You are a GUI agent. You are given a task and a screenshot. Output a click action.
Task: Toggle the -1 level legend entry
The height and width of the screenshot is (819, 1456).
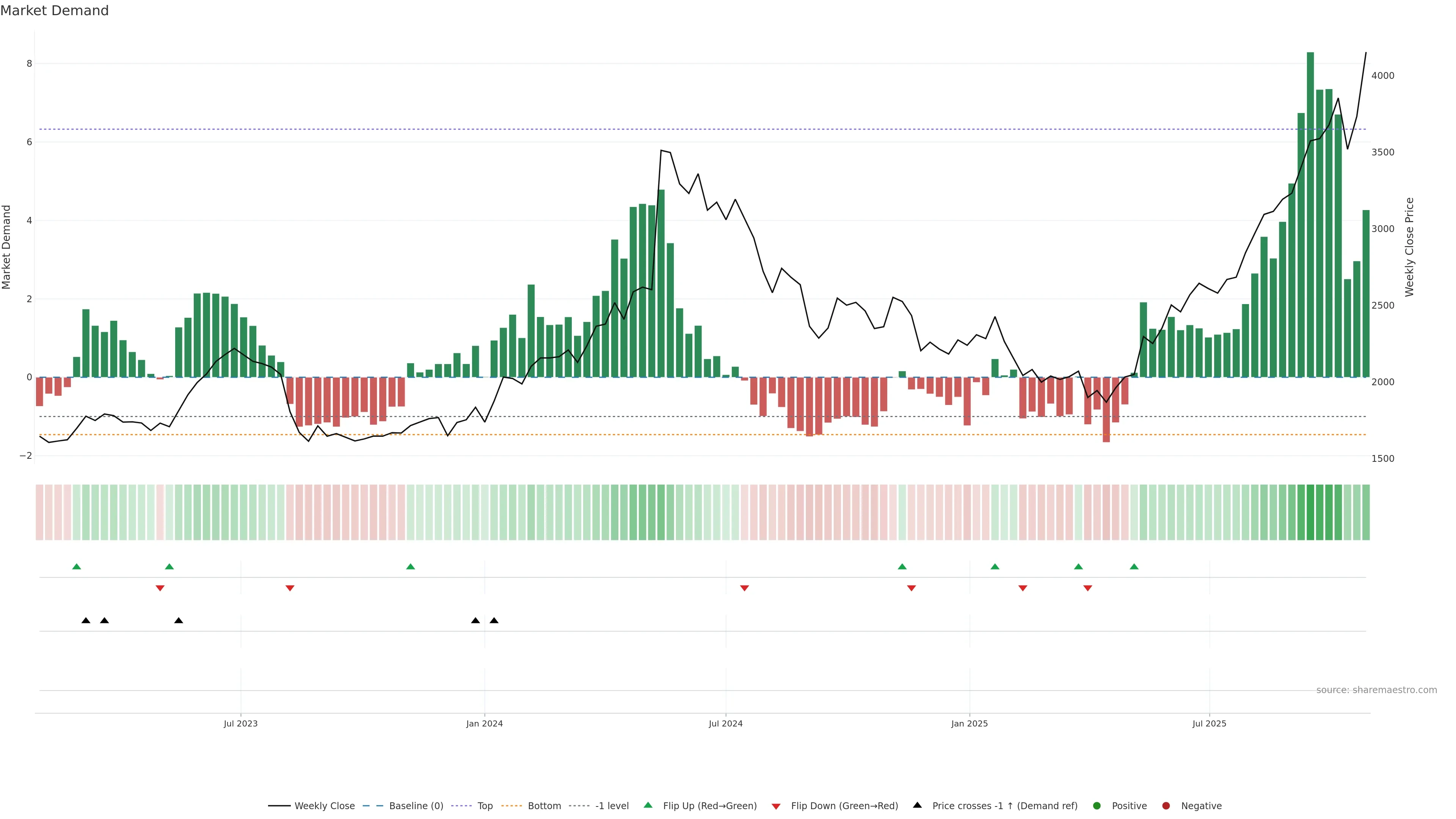(612, 805)
